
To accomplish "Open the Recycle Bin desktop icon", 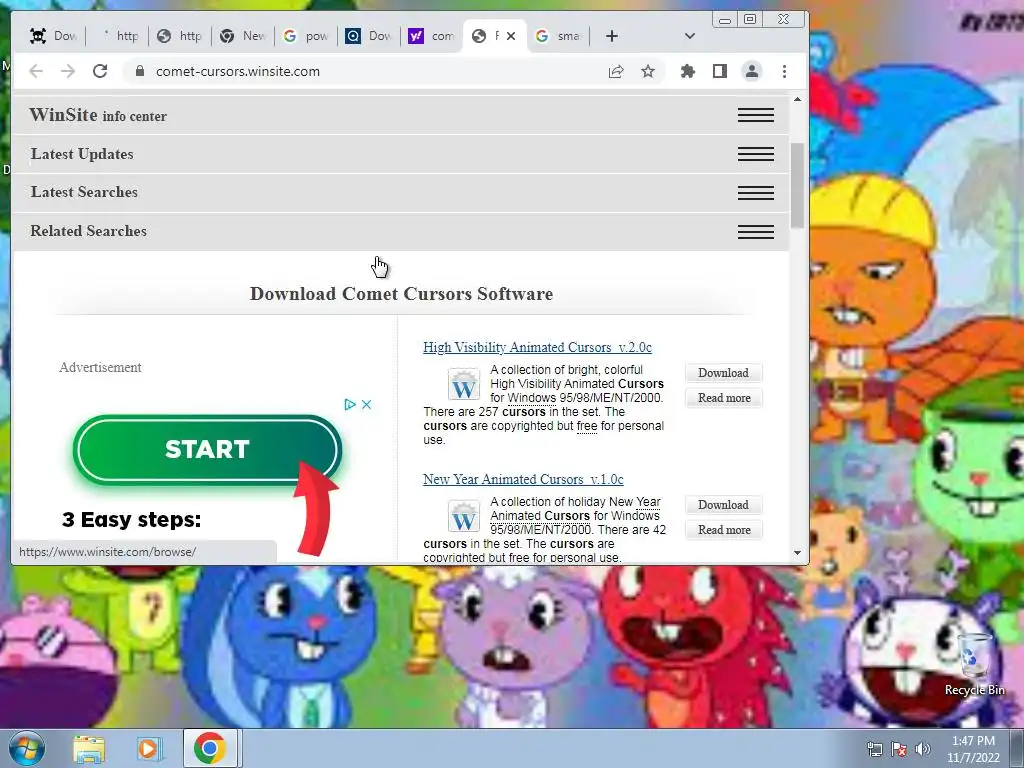I will tap(974, 665).
